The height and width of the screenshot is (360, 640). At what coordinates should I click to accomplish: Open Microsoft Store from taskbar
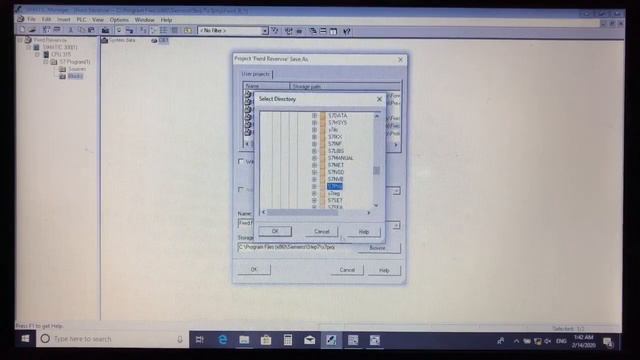tap(266, 340)
